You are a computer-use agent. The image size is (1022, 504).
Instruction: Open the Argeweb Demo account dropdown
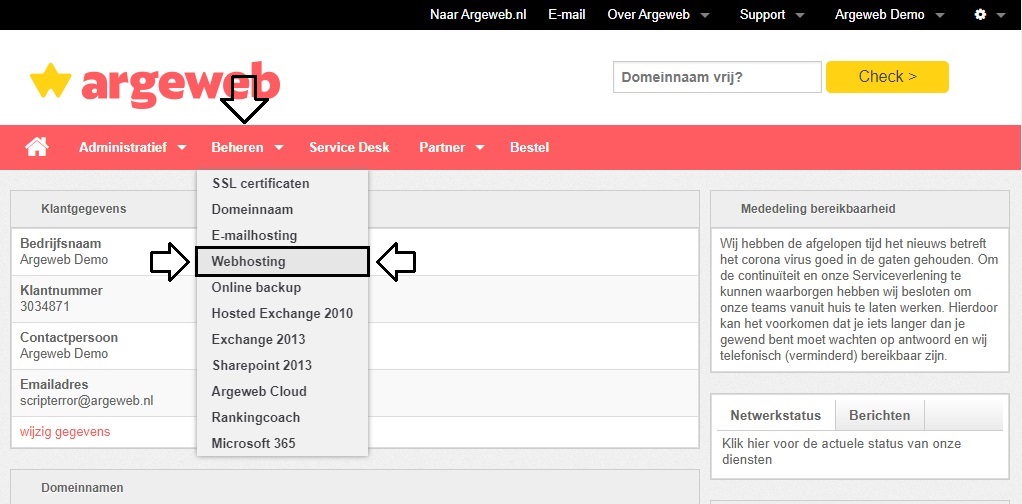[890, 14]
